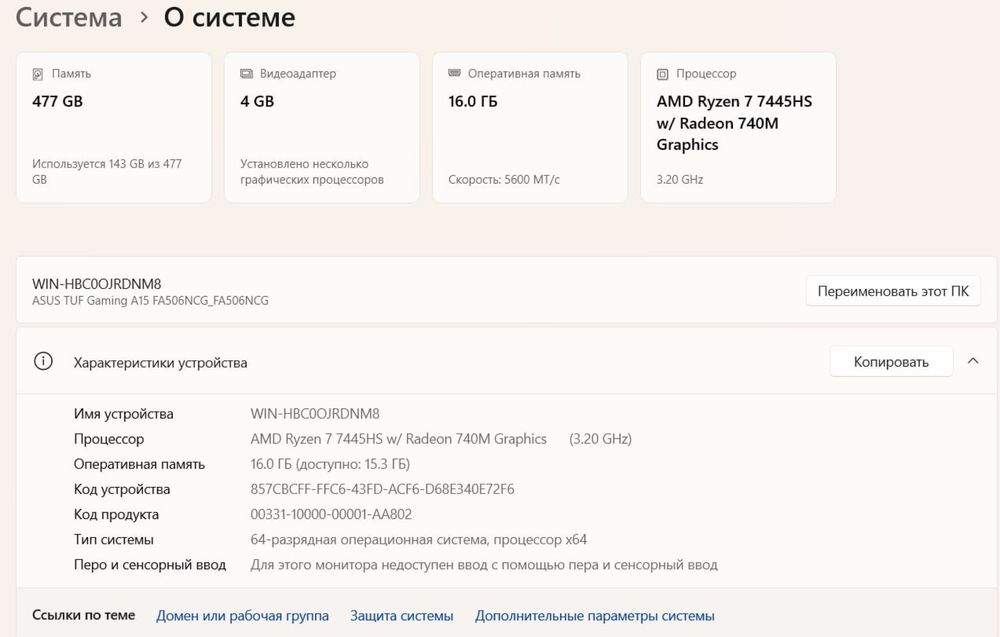
Task: Open the Оперативная память 16.0 ГБ card
Action: click(530, 128)
